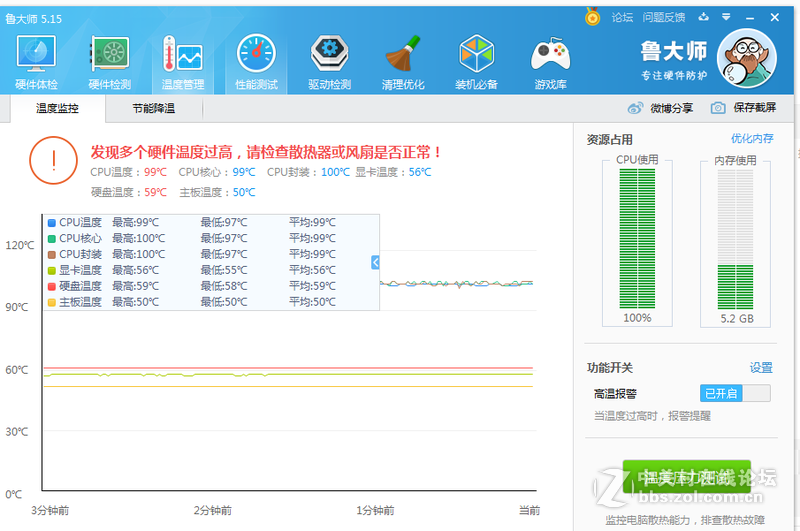This screenshot has height=531, width=800.
Task: Switch to the 节能降温 tab
Action: point(154,109)
